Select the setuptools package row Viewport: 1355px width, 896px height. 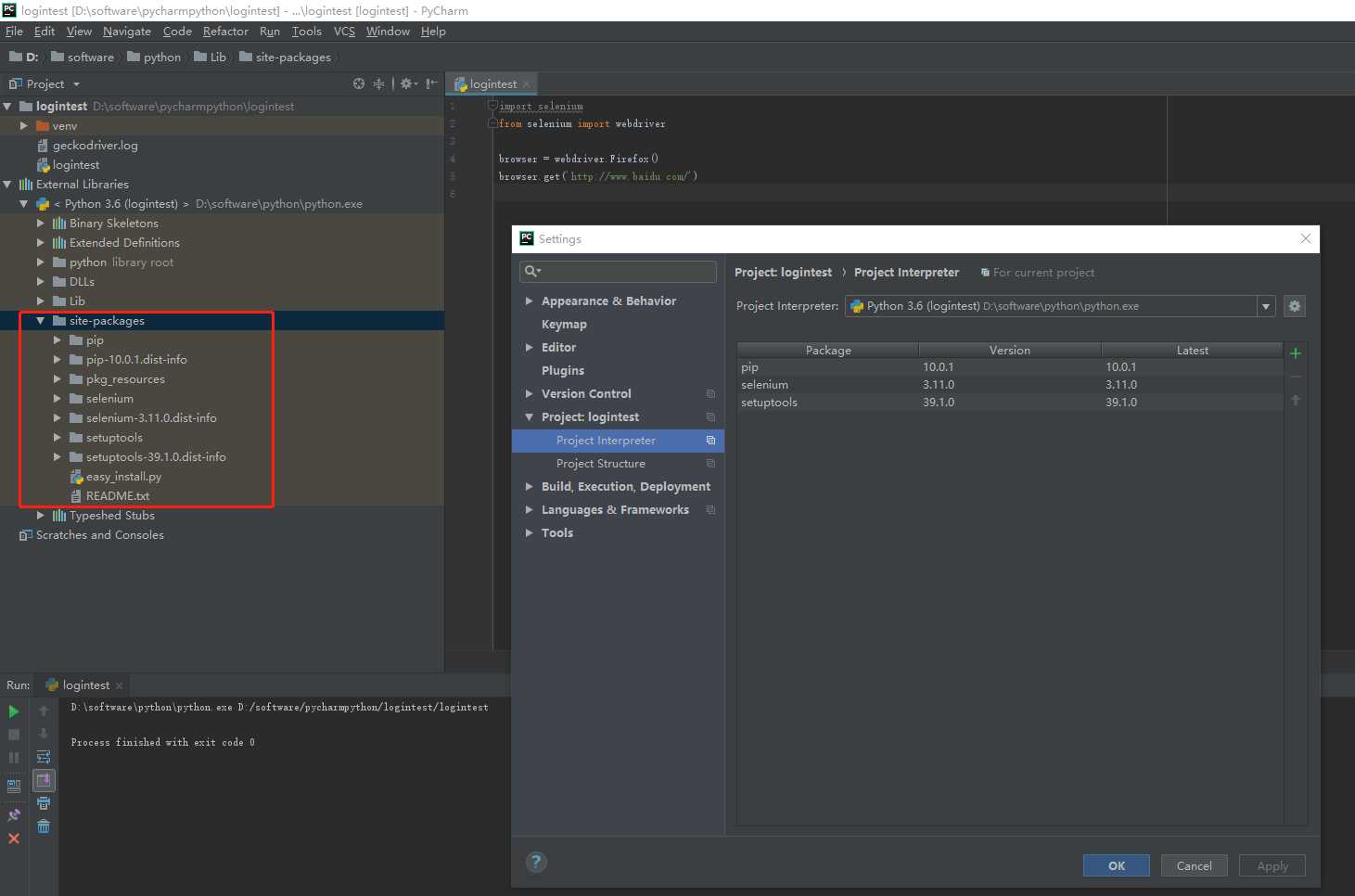pyautogui.click(x=1010, y=403)
